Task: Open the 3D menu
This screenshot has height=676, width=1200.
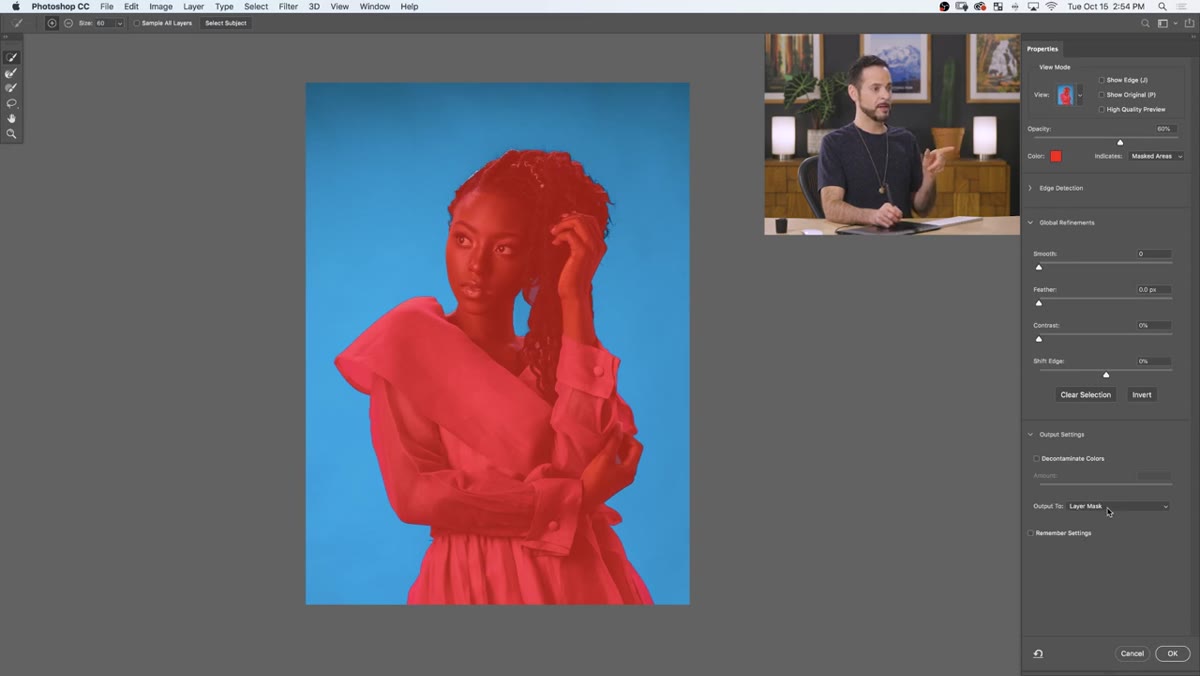Action: pyautogui.click(x=314, y=6)
